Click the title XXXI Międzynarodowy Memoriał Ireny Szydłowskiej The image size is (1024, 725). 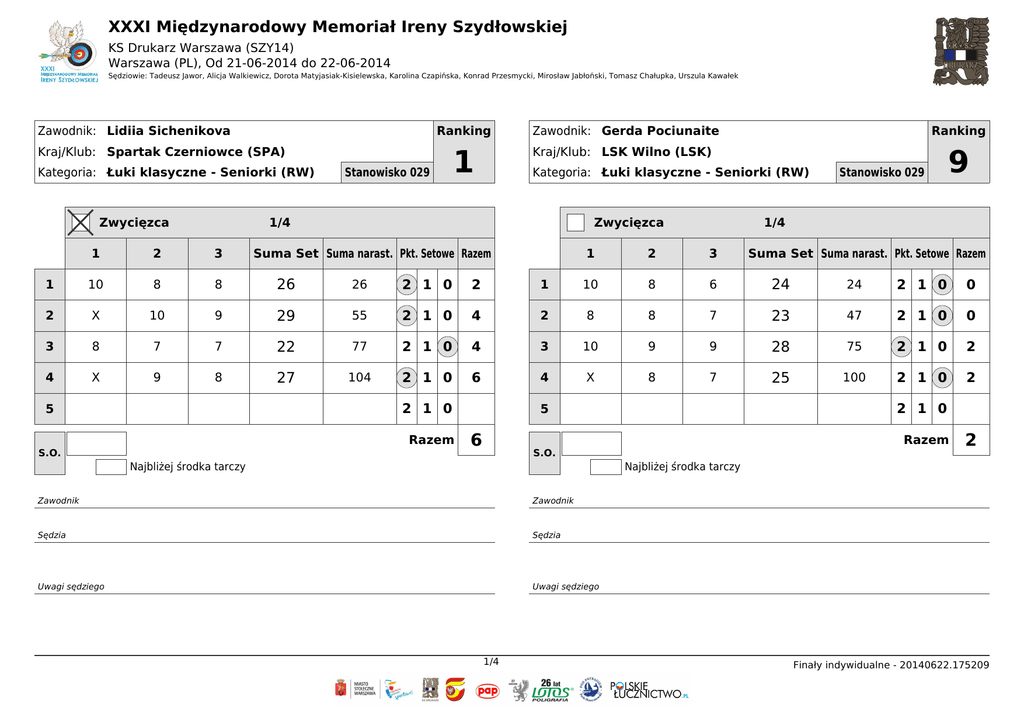(x=337, y=27)
